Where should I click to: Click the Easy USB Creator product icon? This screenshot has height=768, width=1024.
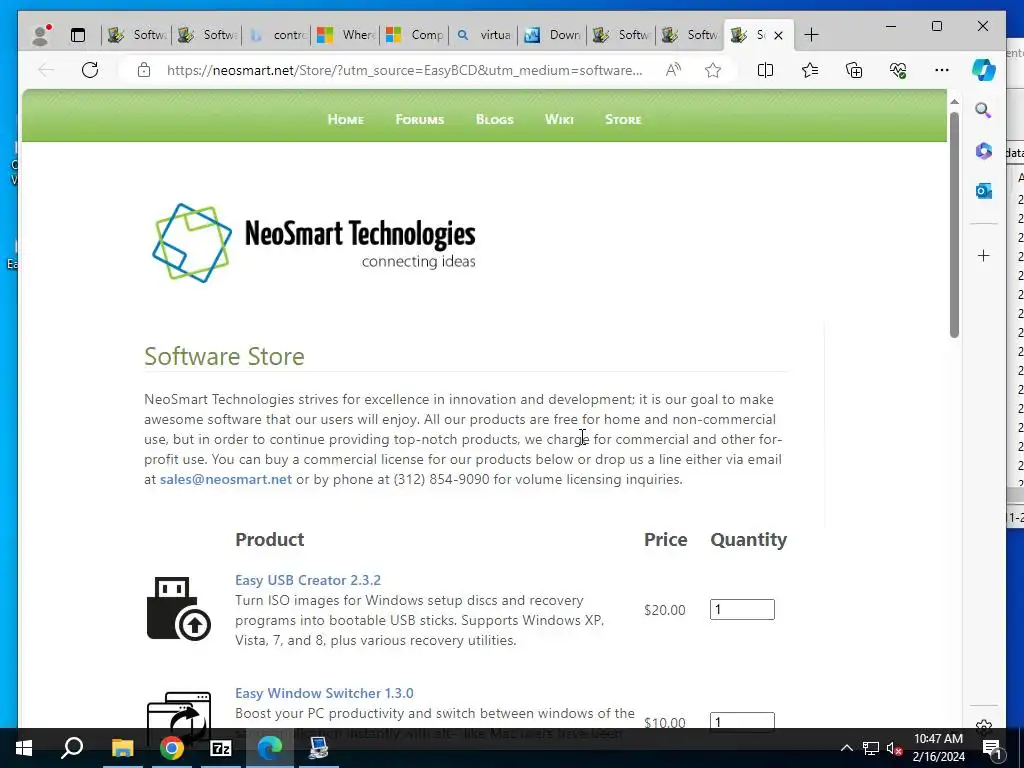178,609
